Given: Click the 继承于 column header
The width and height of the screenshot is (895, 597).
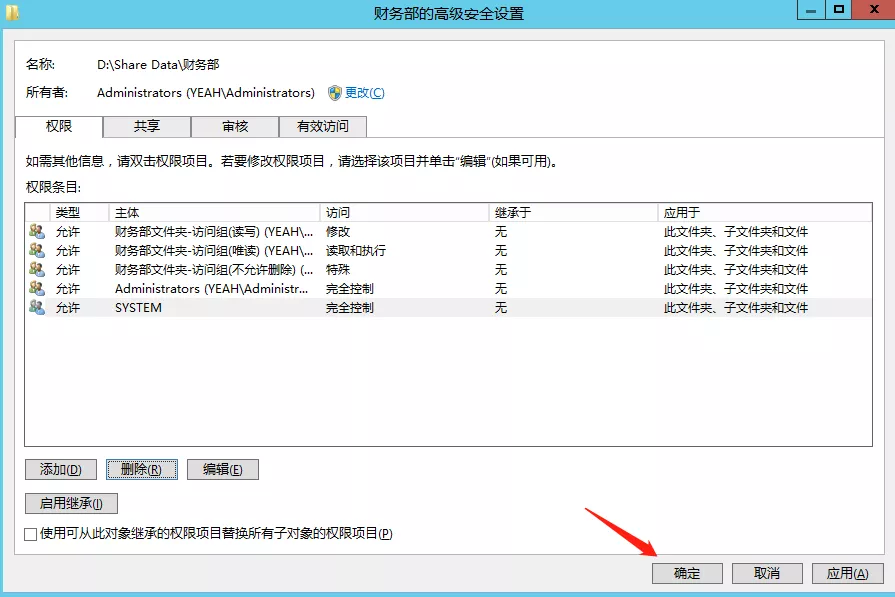Looking at the screenshot, I should 573,213.
